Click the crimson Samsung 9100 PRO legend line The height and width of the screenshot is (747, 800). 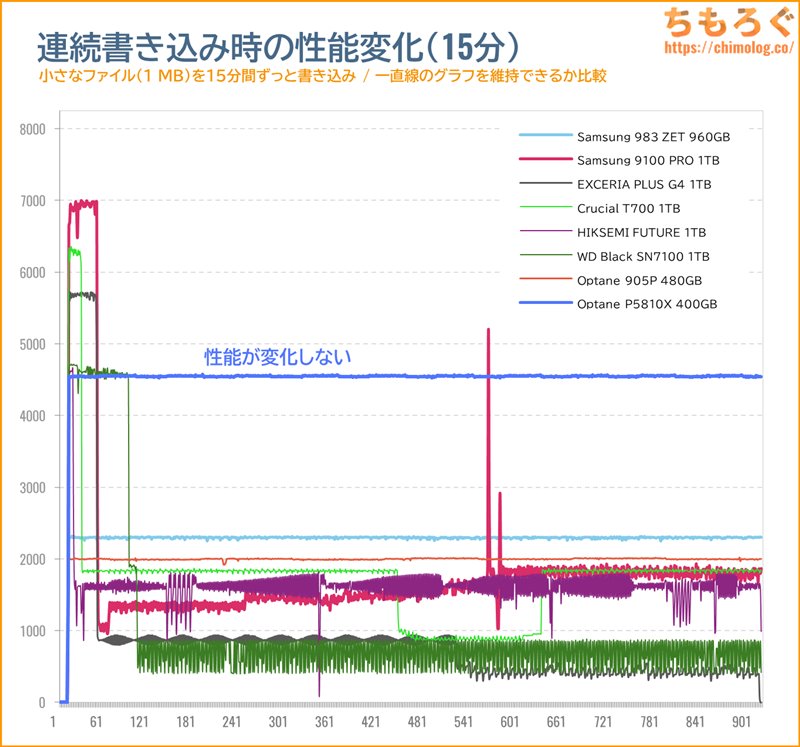click(545, 159)
